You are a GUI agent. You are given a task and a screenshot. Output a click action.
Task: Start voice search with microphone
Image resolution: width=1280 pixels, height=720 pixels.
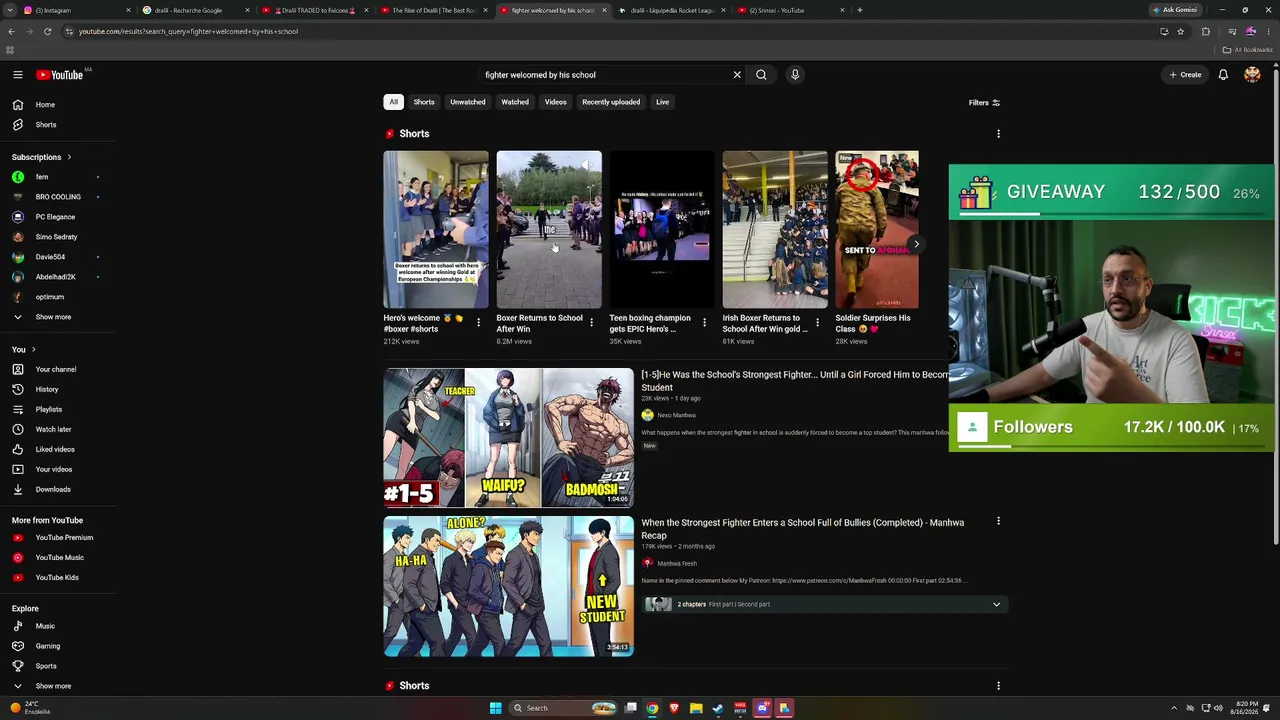tap(795, 75)
